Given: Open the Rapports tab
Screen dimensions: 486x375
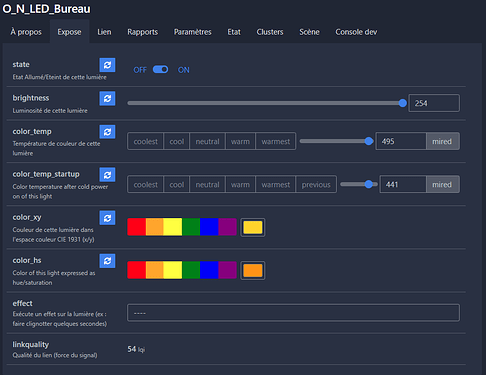Looking at the screenshot, I should [143, 32].
